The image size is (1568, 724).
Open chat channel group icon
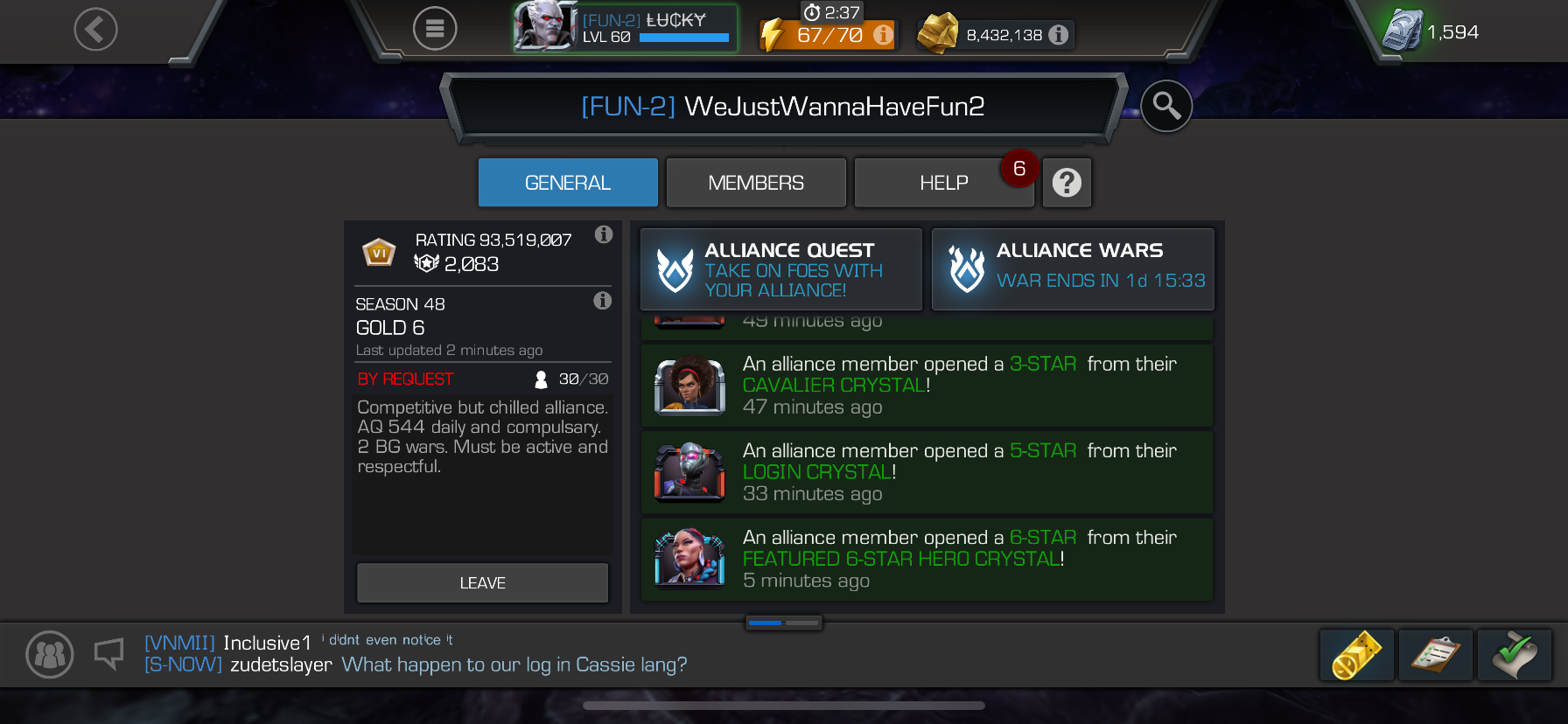[x=50, y=655]
